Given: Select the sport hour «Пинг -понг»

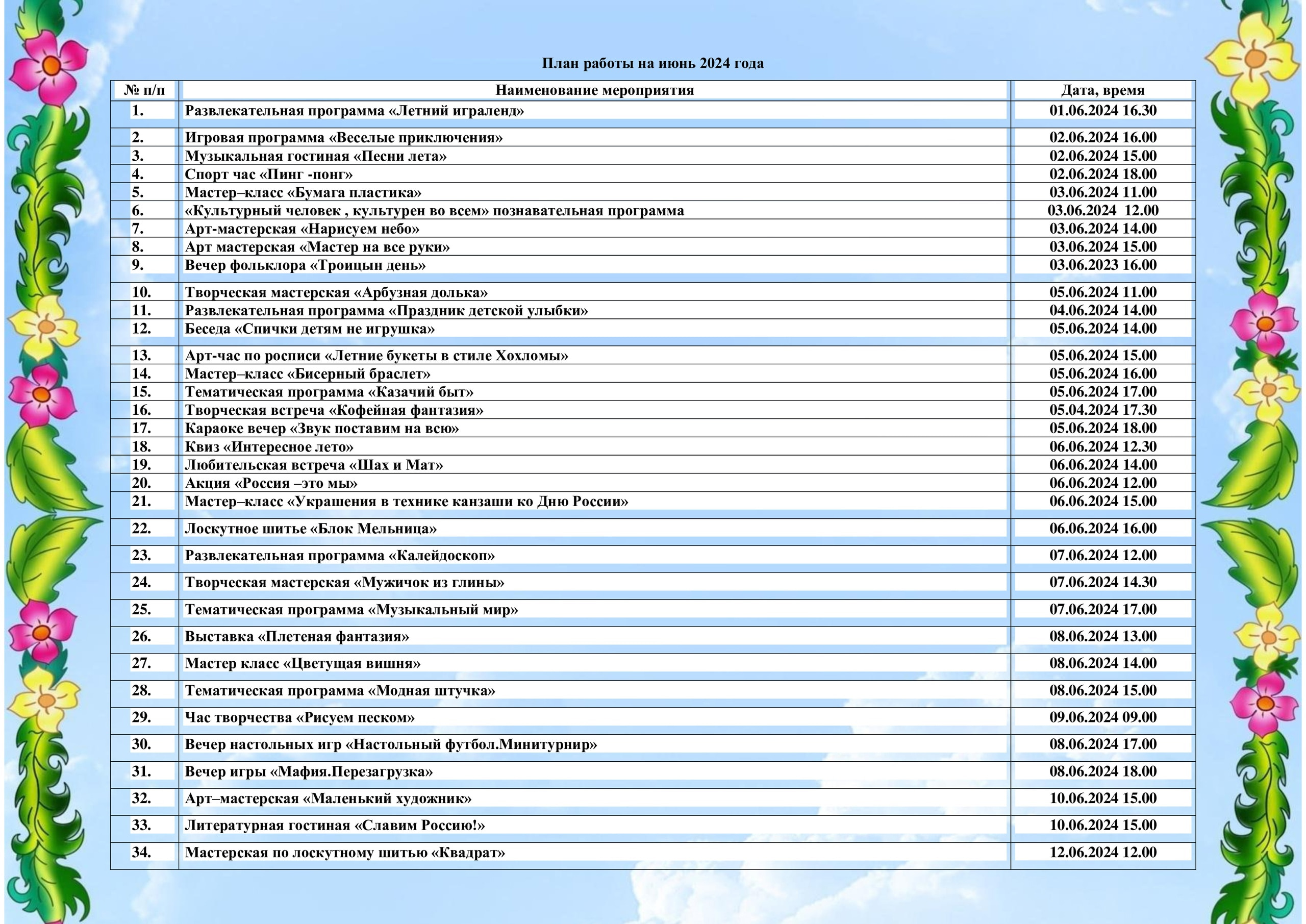Looking at the screenshot, I should (268, 174).
